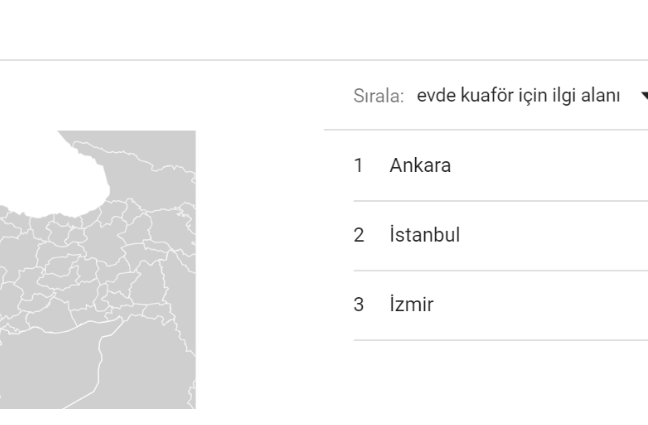Click rank number 2 next to İstanbul
Image resolution: width=648 pixels, height=425 pixels.
tap(359, 235)
